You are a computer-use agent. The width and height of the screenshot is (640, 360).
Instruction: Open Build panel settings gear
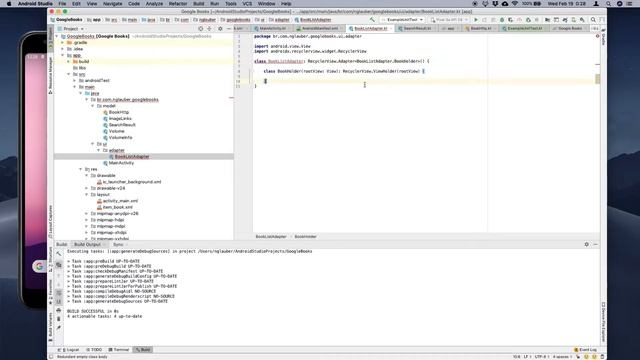point(587,244)
